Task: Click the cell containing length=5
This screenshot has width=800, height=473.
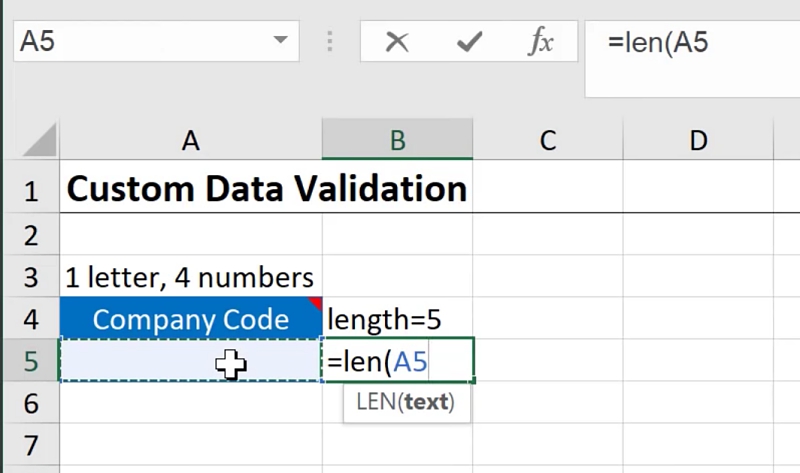Action: (397, 320)
